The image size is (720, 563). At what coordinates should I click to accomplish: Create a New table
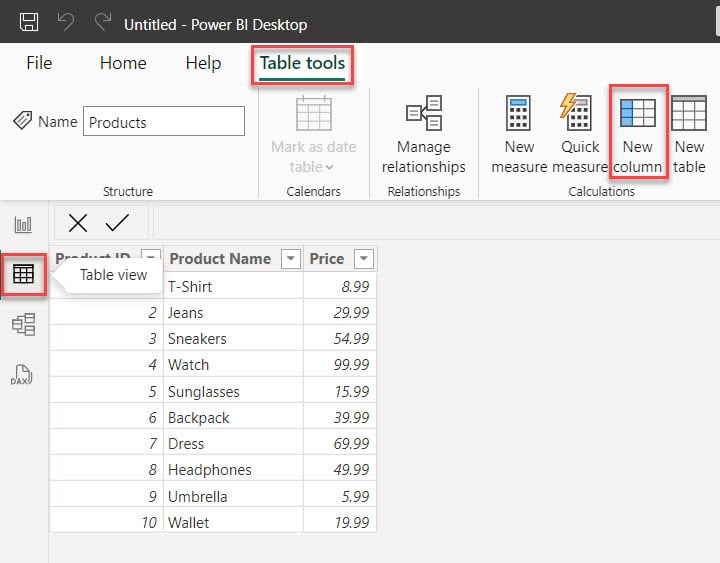(x=689, y=135)
